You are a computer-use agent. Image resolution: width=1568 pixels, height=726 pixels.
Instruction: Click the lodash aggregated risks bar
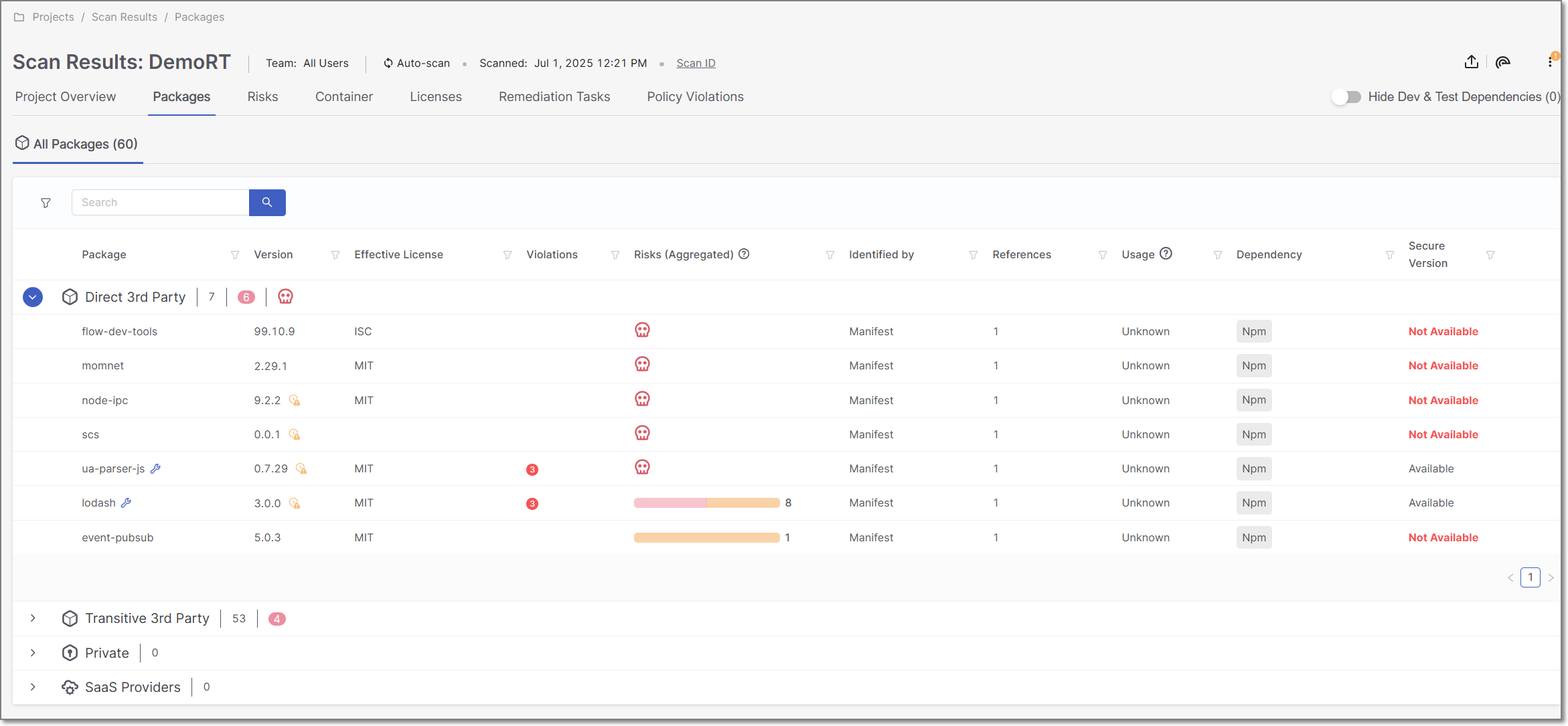coord(706,503)
